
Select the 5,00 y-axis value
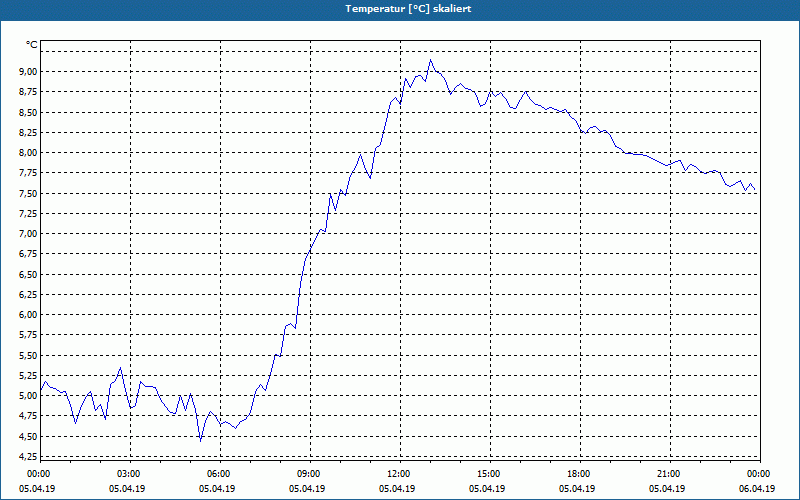(28, 396)
